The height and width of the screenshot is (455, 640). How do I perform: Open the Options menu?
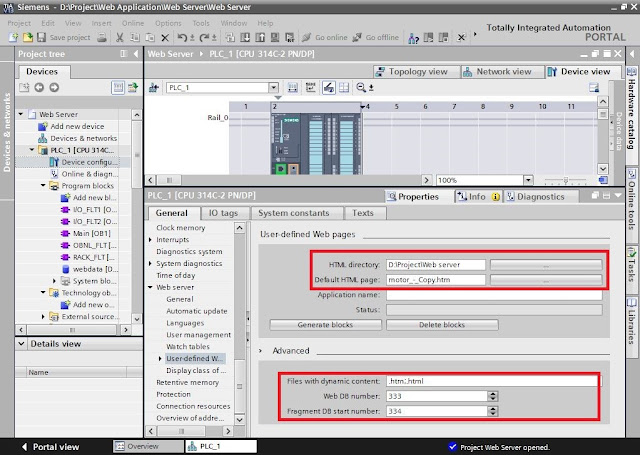pyautogui.click(x=168, y=23)
